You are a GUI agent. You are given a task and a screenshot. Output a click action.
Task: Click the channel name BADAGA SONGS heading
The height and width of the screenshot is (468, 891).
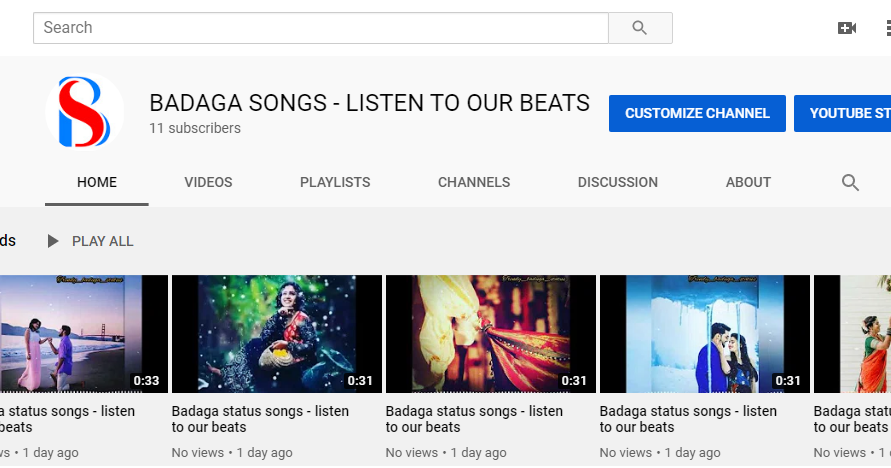tap(369, 103)
